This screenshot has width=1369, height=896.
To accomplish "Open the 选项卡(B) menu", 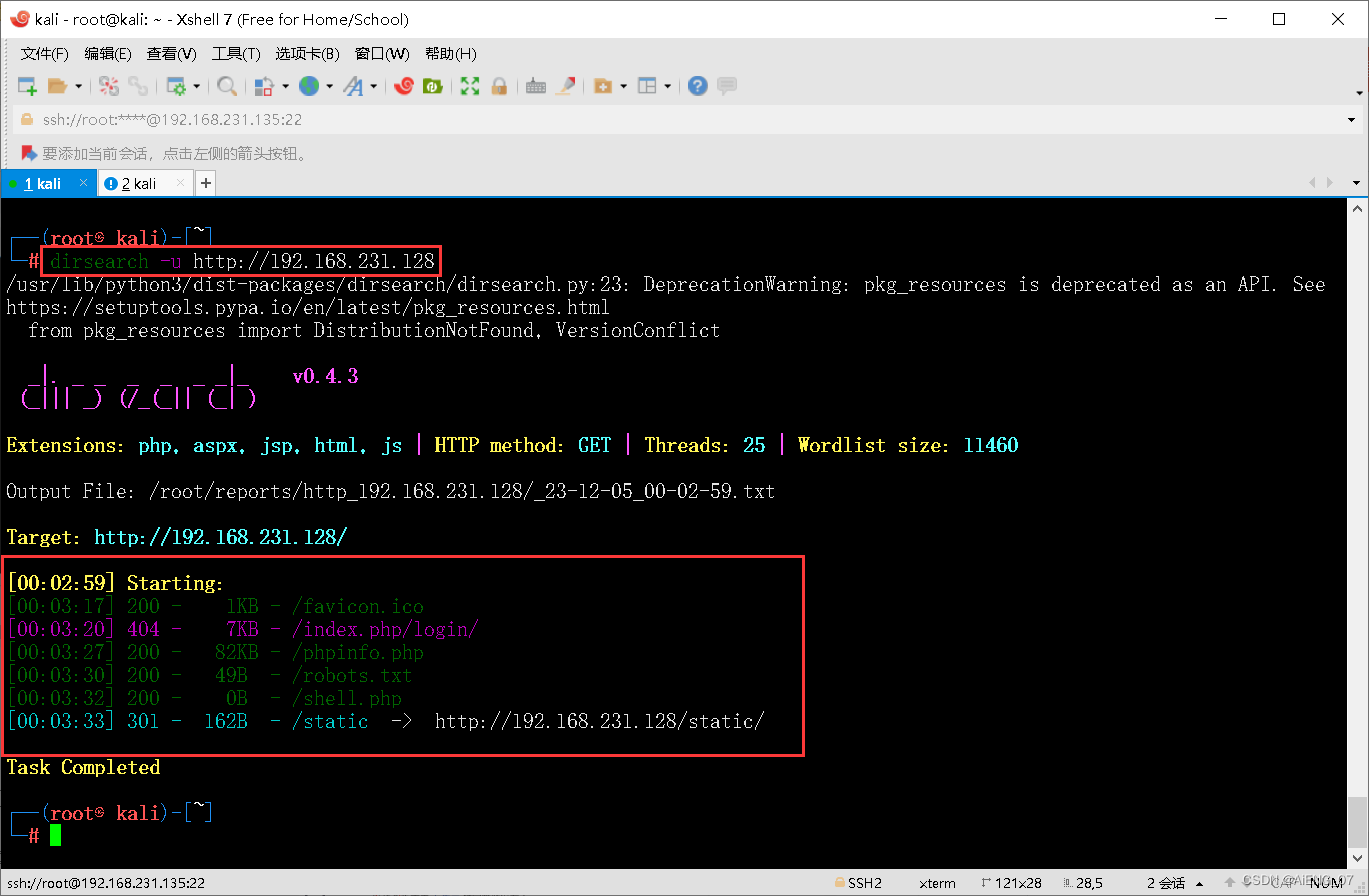I will pyautogui.click(x=308, y=53).
